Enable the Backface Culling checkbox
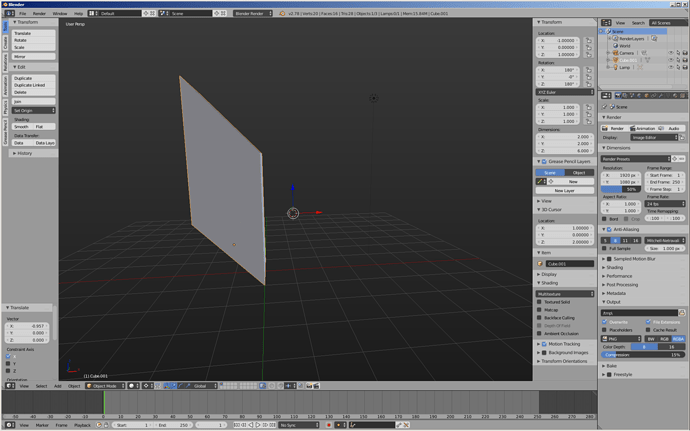Image resolution: width=690 pixels, height=431 pixels. [x=539, y=317]
